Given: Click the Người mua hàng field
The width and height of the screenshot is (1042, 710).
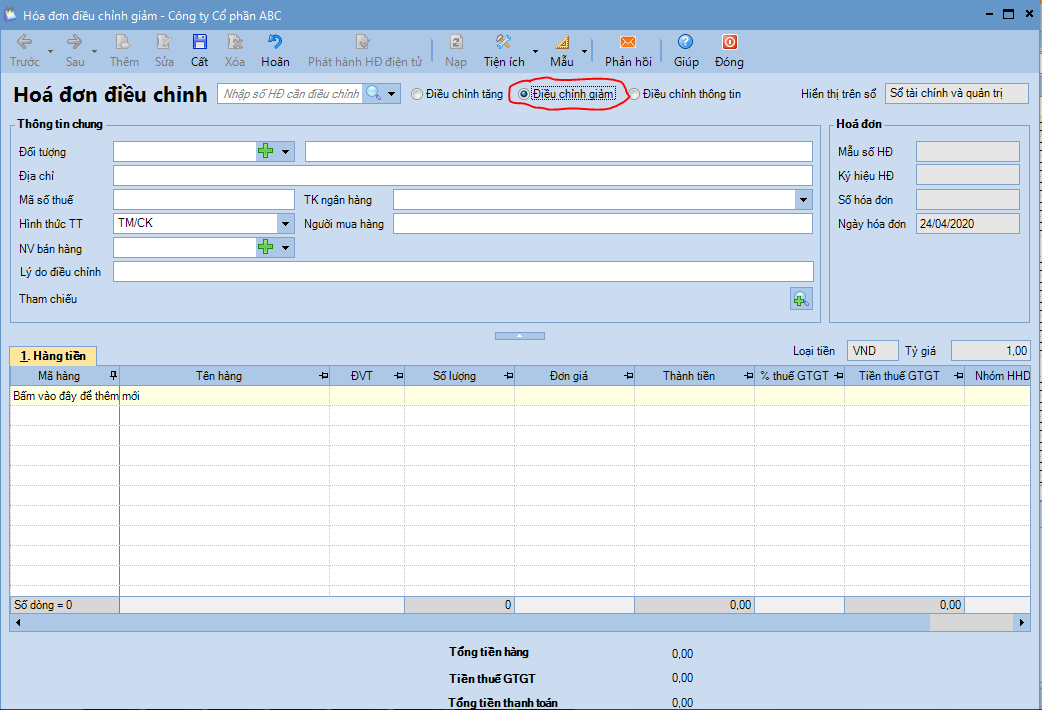Looking at the screenshot, I should [x=603, y=223].
